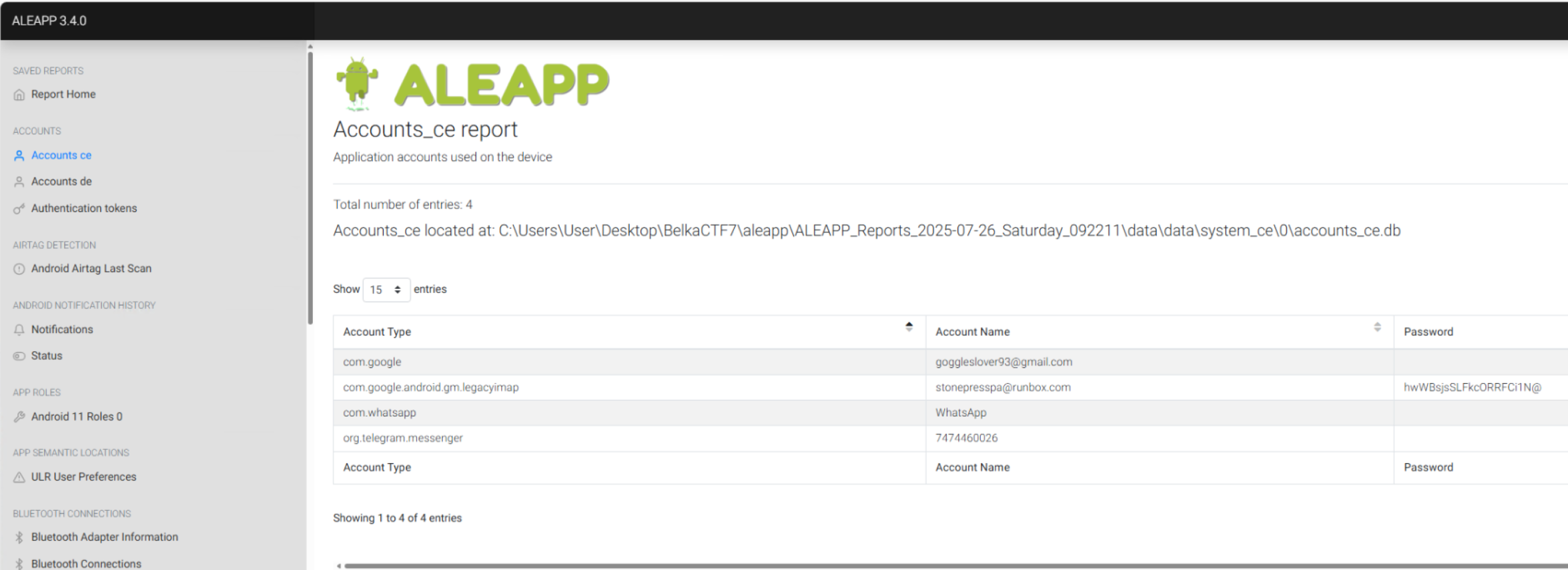Select goggleslover93@gmail.com account name
Image resolution: width=1568 pixels, height=570 pixels.
1160,362
